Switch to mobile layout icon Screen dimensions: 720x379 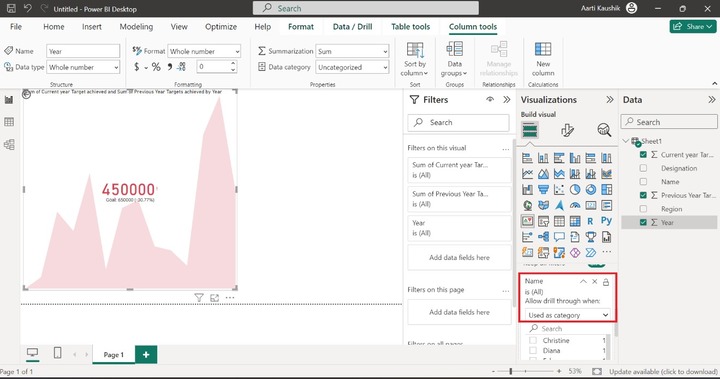57,353
